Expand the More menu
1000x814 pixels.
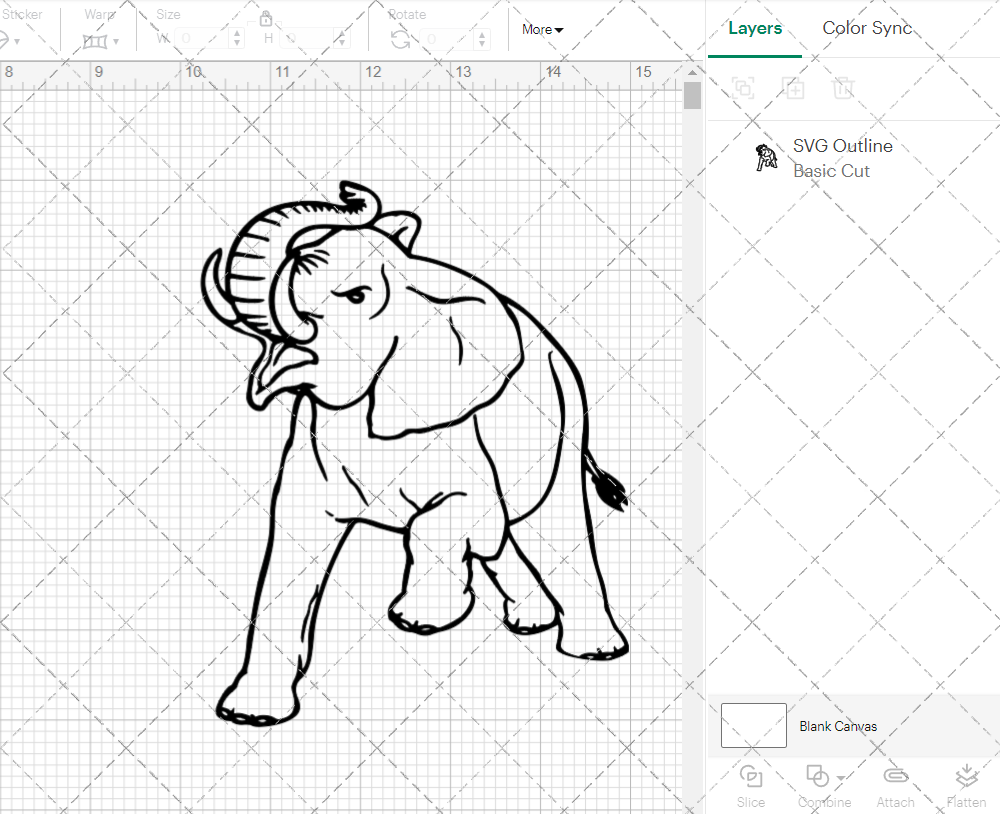[542, 30]
